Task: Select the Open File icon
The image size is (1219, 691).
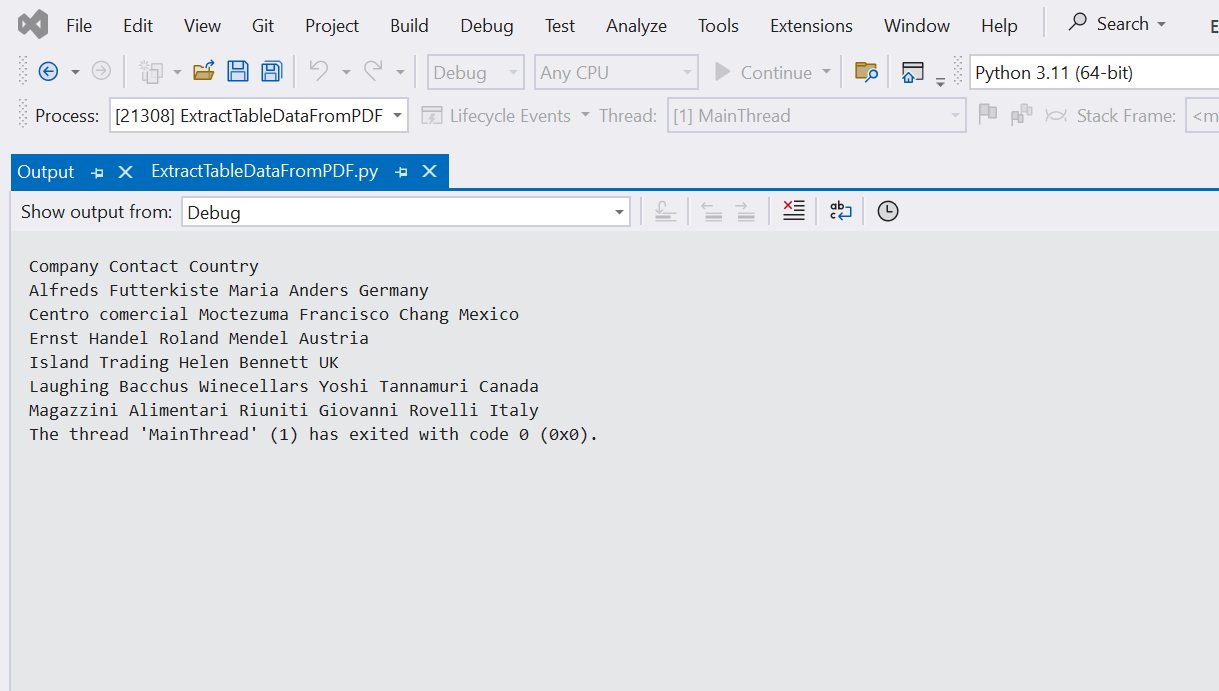Action: click(x=204, y=70)
